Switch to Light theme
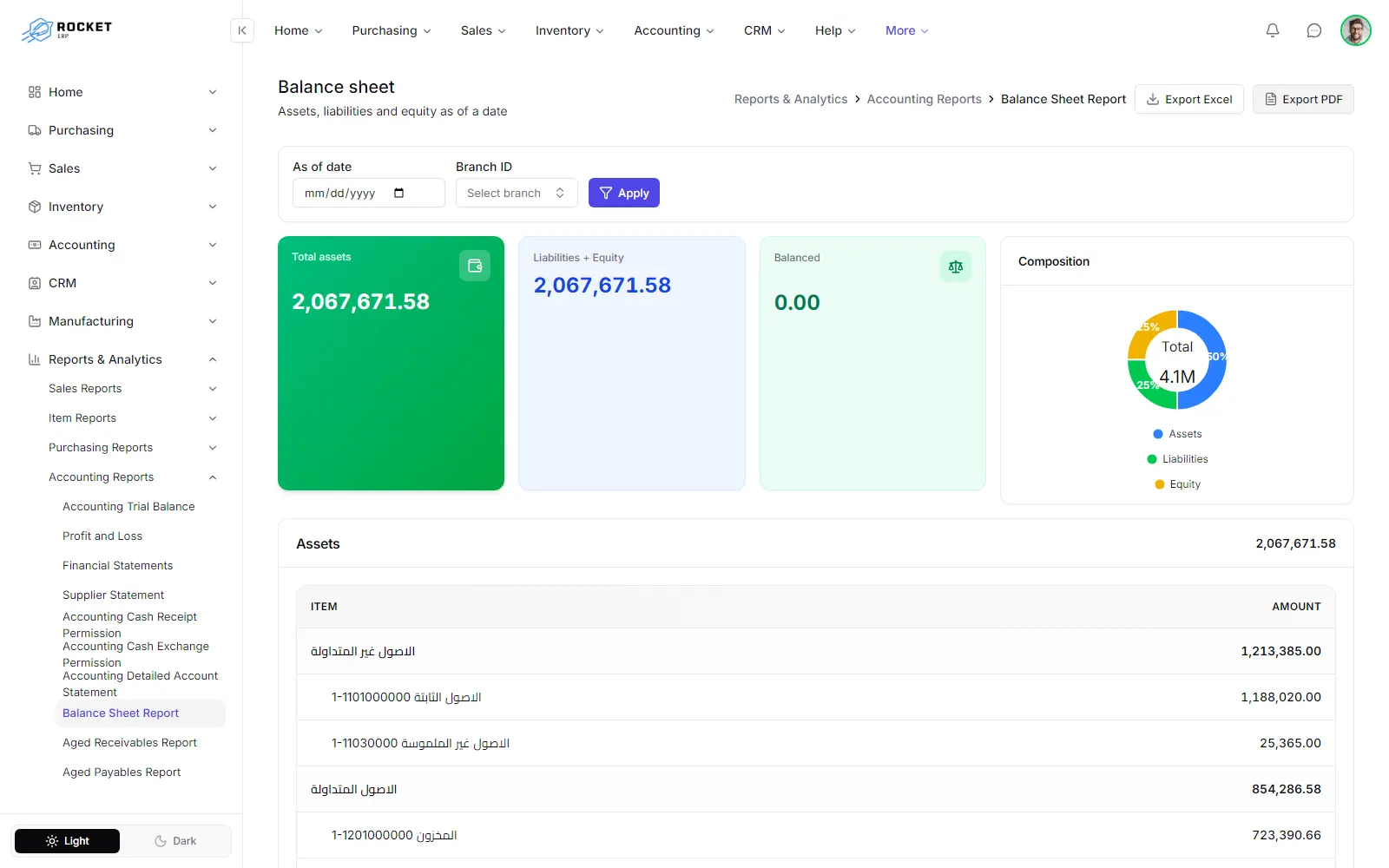This screenshot has height=868, width=1389. click(68, 841)
